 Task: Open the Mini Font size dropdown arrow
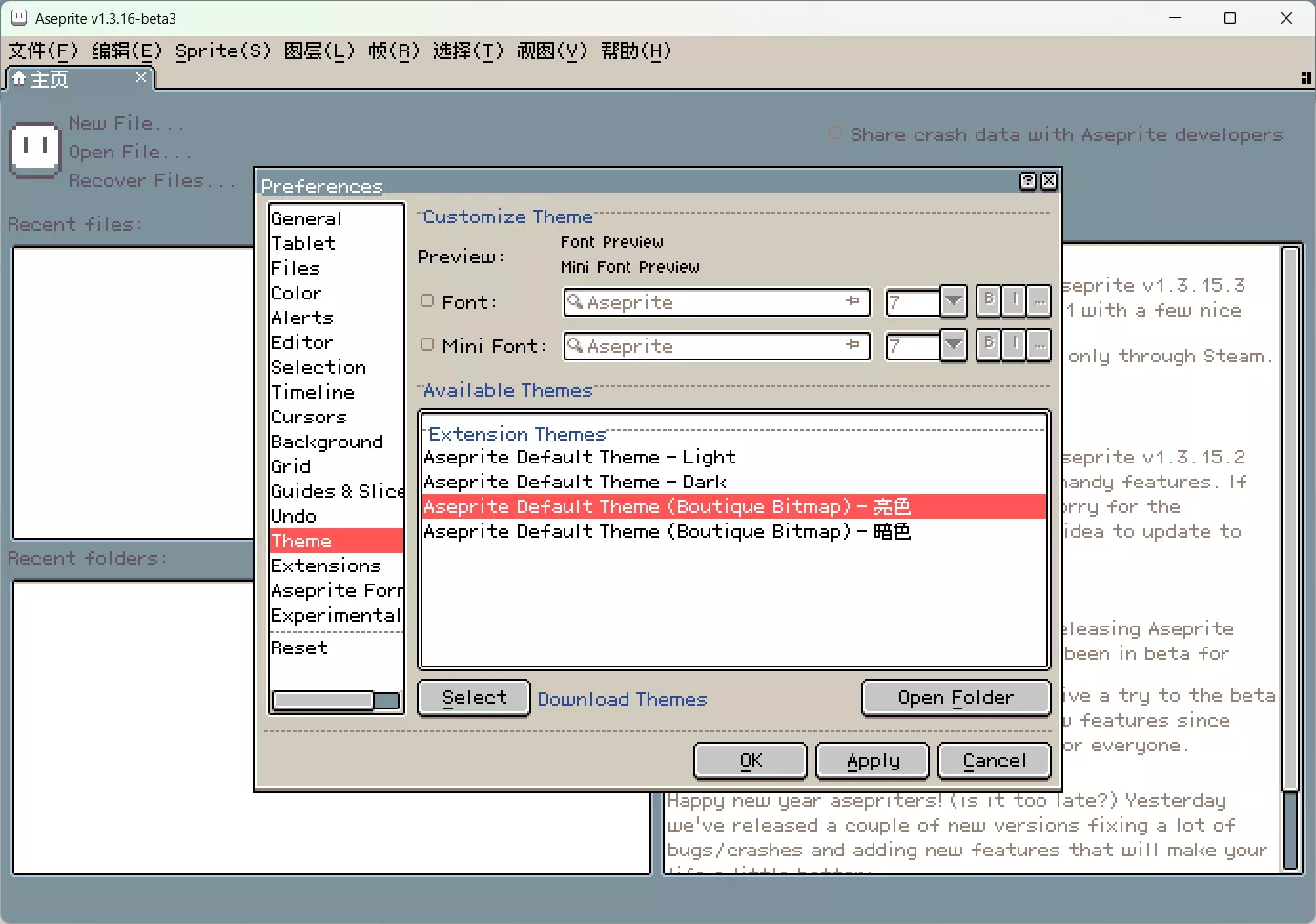click(x=954, y=345)
